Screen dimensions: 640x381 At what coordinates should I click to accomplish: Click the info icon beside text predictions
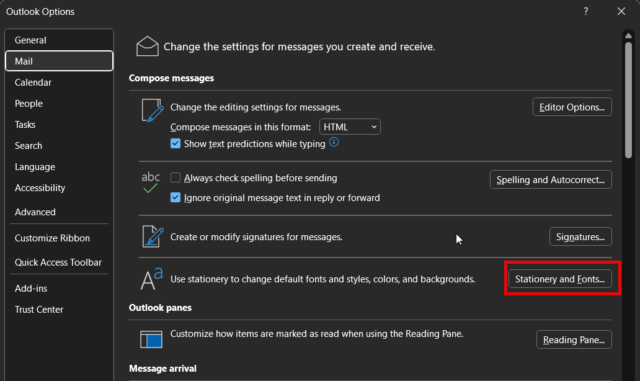334,142
